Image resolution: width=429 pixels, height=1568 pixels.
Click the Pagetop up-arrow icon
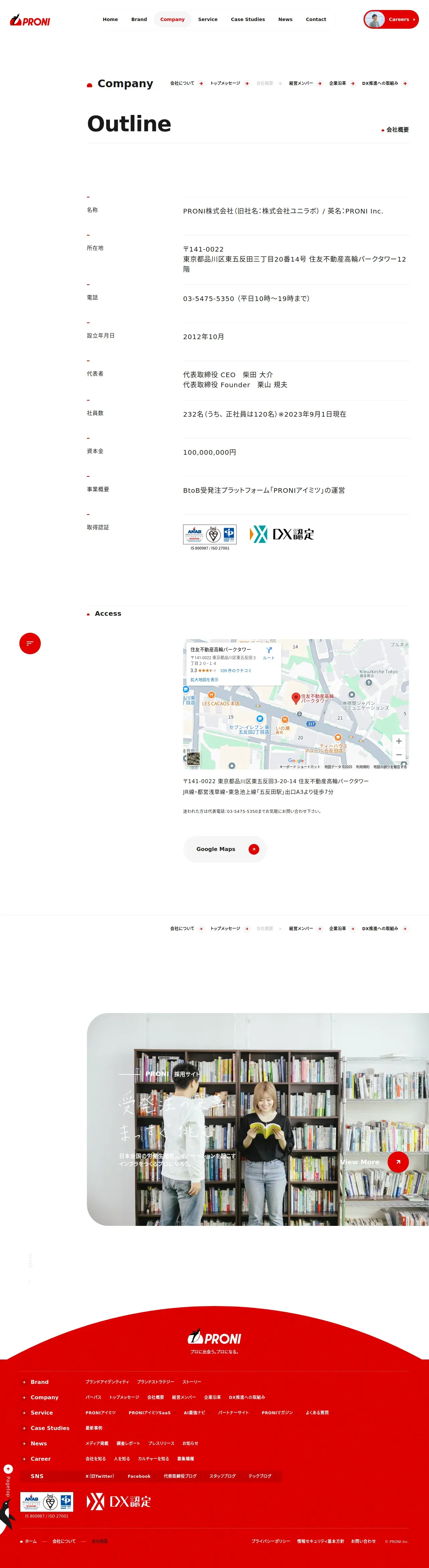tap(8, 1469)
